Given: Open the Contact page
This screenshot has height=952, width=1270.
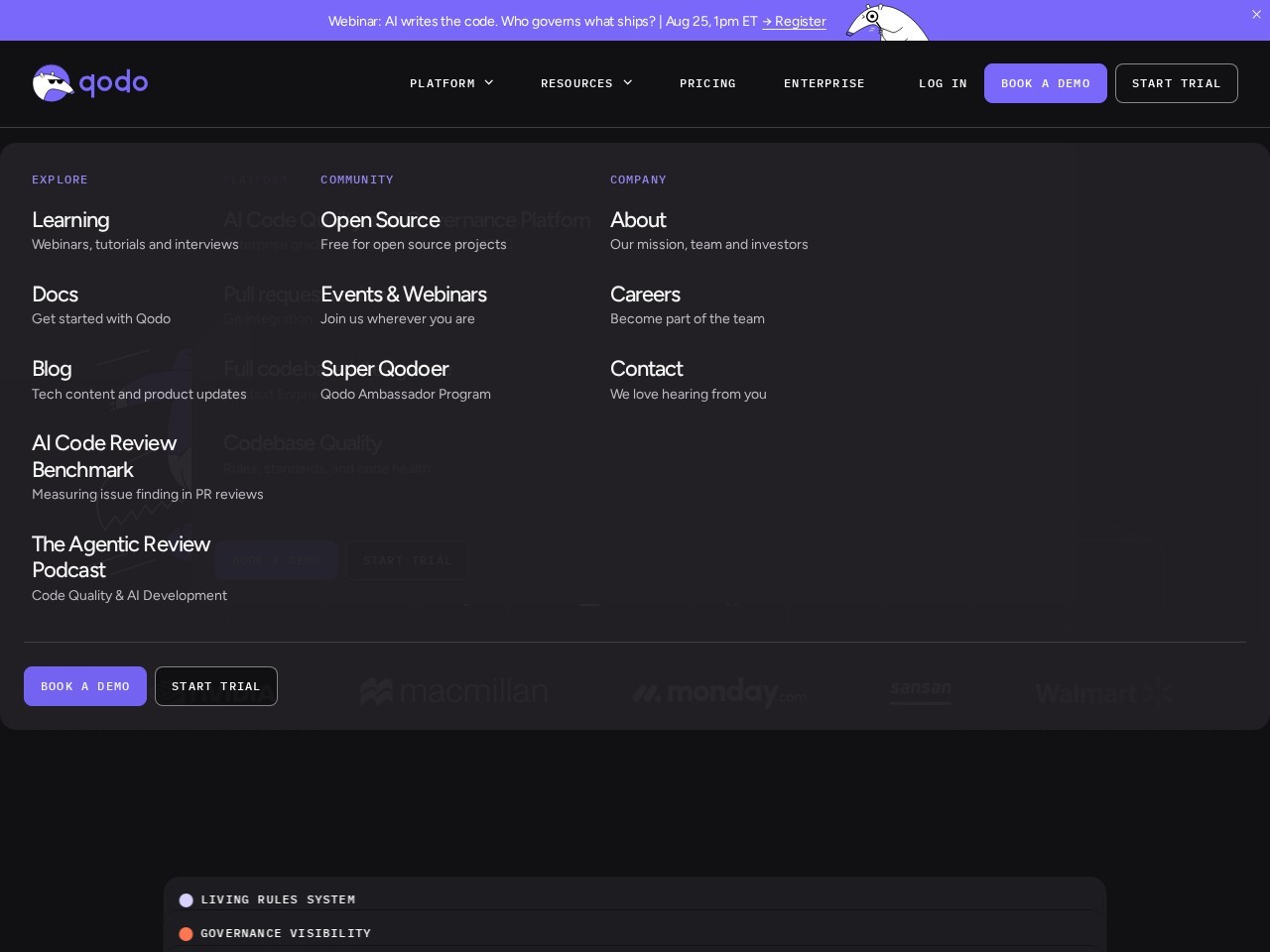Looking at the screenshot, I should pyautogui.click(x=647, y=369).
